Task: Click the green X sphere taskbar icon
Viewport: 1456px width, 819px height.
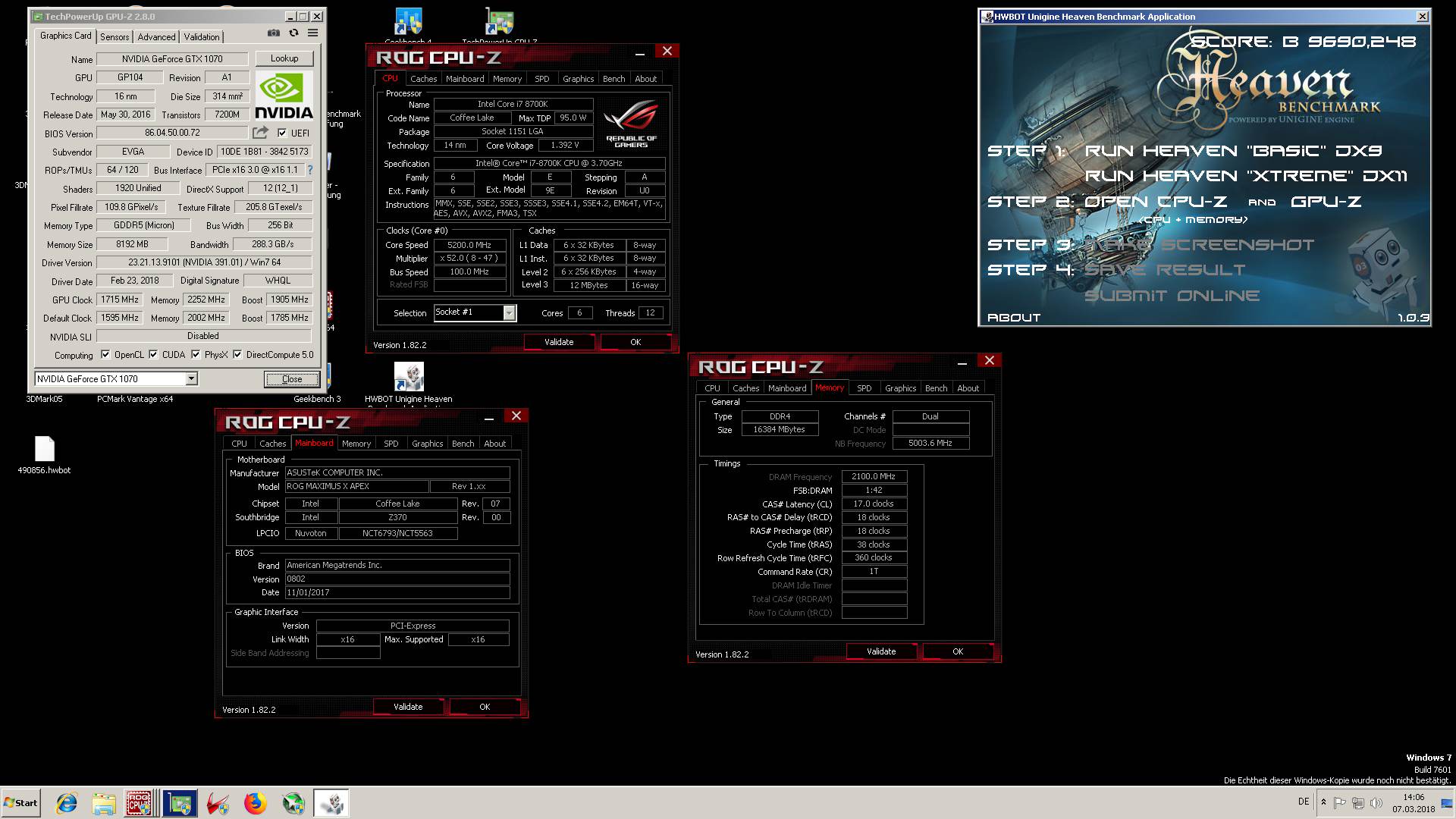Action: click(293, 803)
